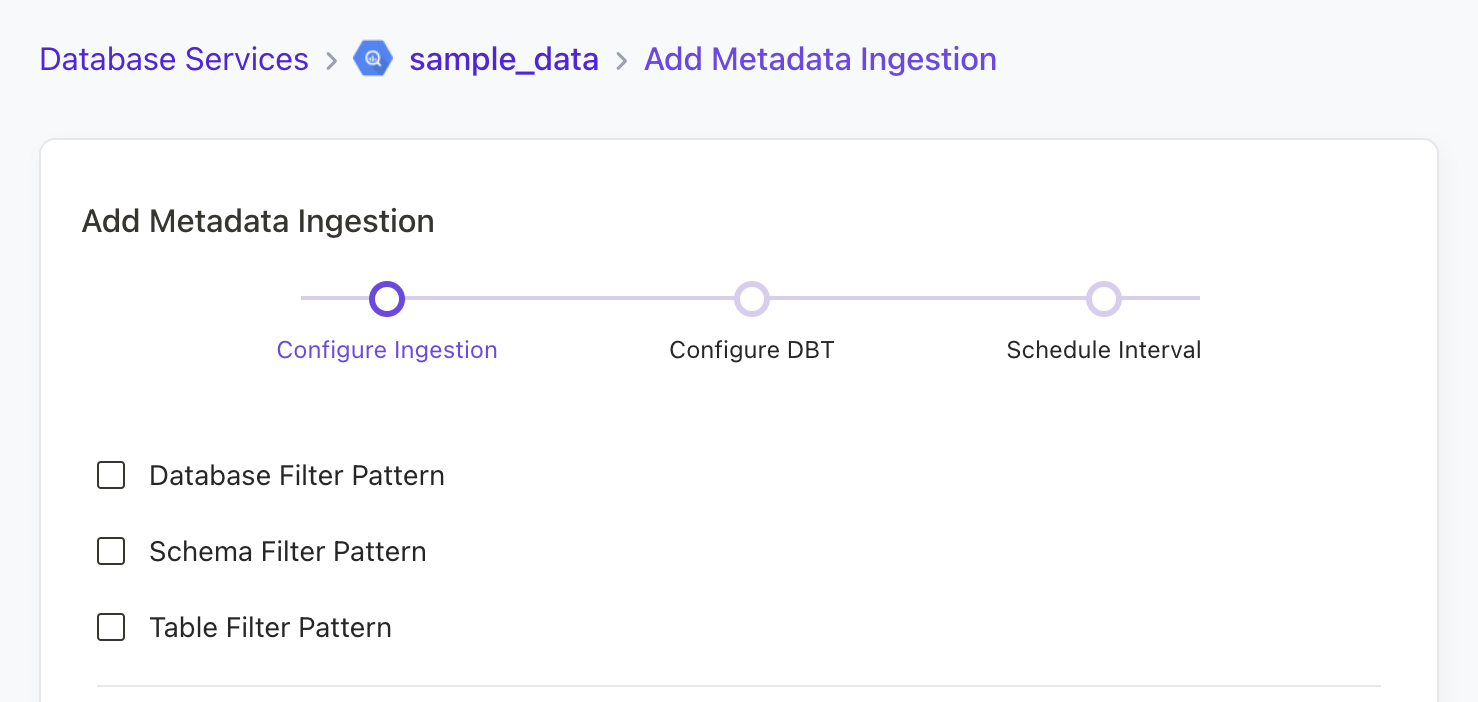Click the active step indicator on the progress bar
Screen dimensions: 1478x702
387,298
